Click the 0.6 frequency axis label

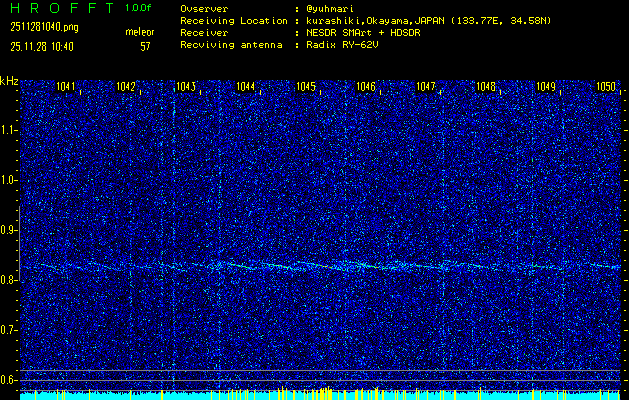tap(9, 379)
